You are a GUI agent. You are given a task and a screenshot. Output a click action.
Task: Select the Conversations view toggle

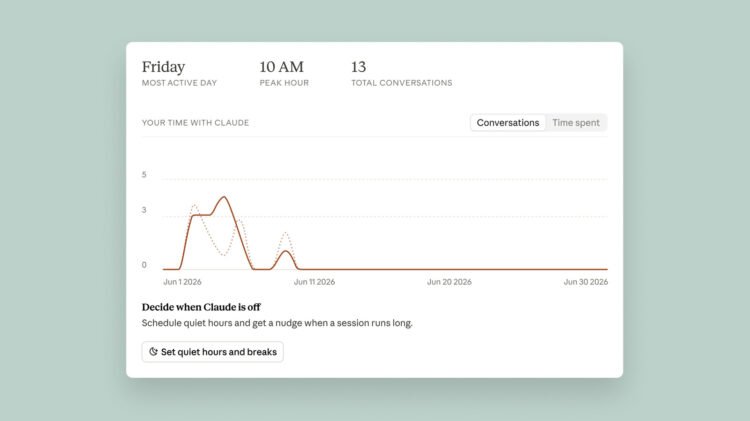507,123
